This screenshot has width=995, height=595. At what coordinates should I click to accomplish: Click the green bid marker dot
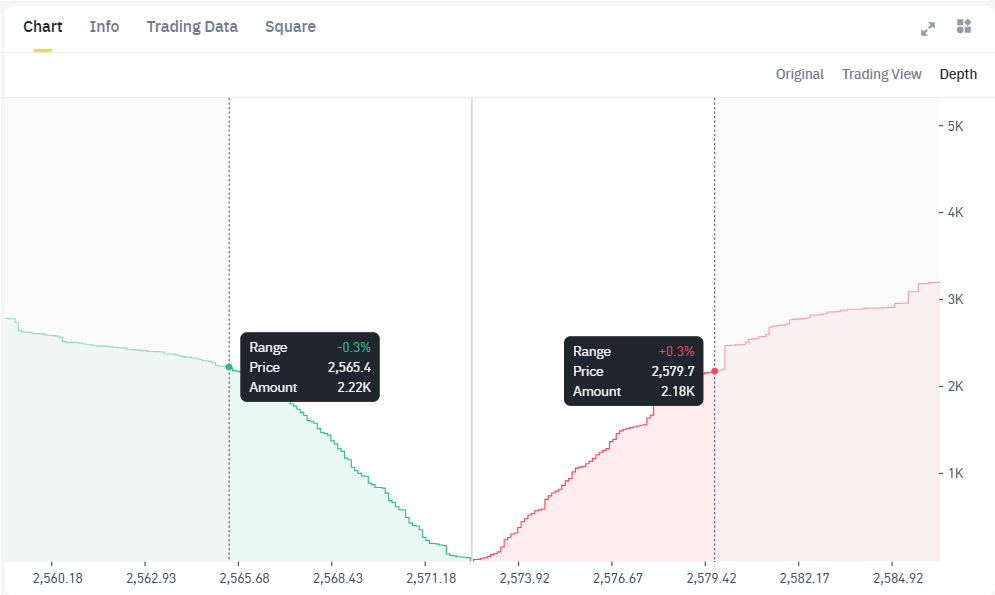click(229, 367)
